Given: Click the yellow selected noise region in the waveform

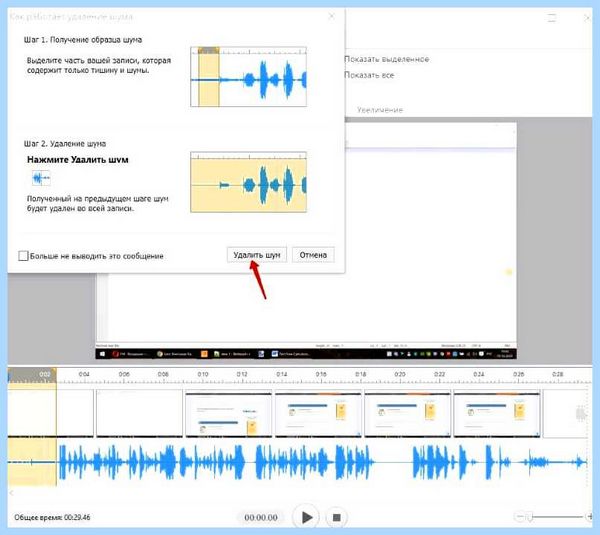Looking at the screenshot, I should pos(32,462).
